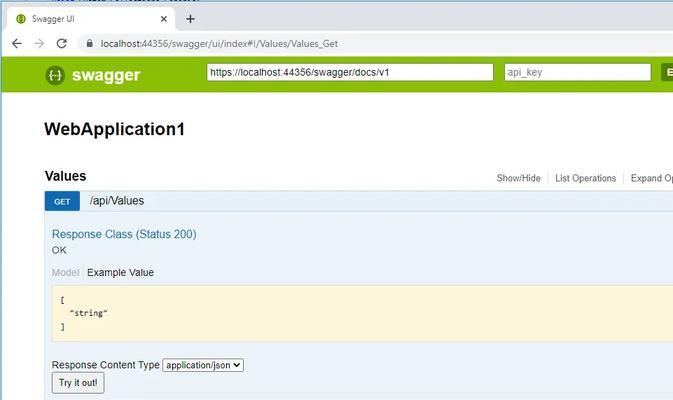Screen dimensions: 673x400
Task: Click Response Class (Status 200) heading
Action: pos(124,234)
